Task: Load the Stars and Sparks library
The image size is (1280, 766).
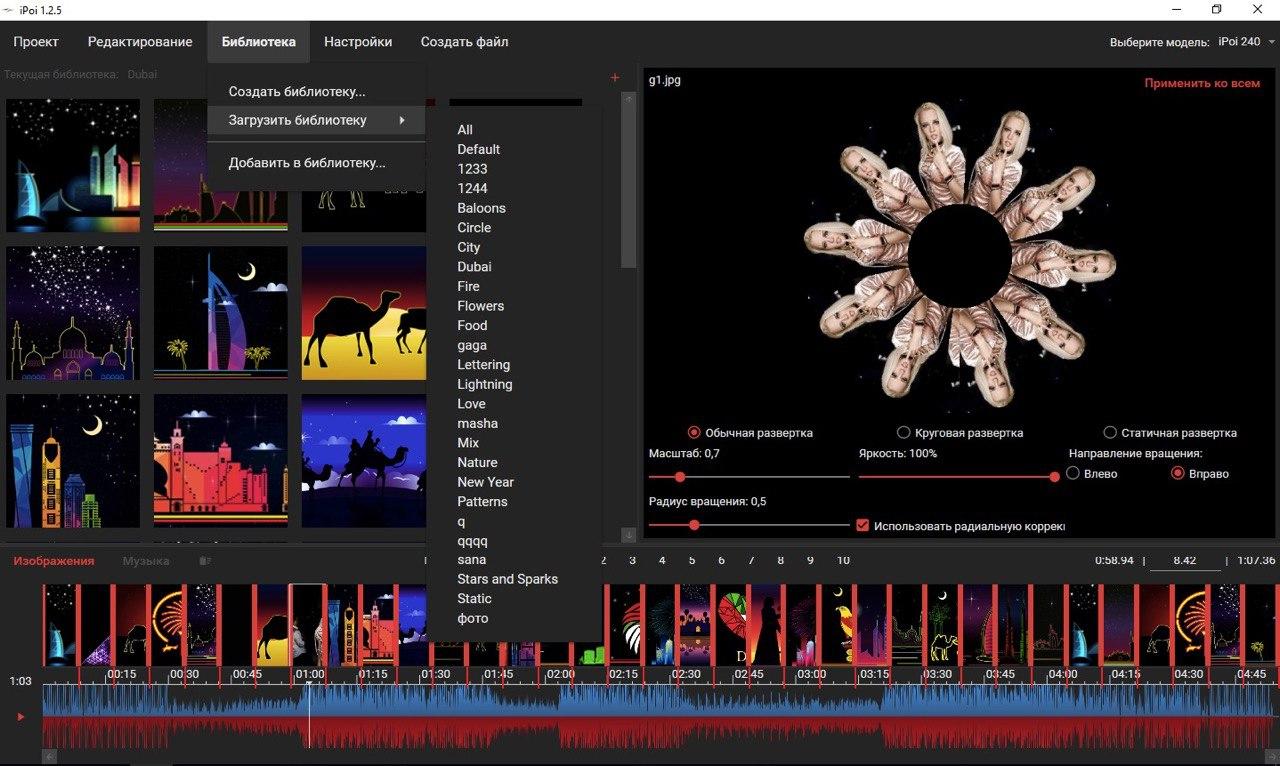Action: point(507,579)
